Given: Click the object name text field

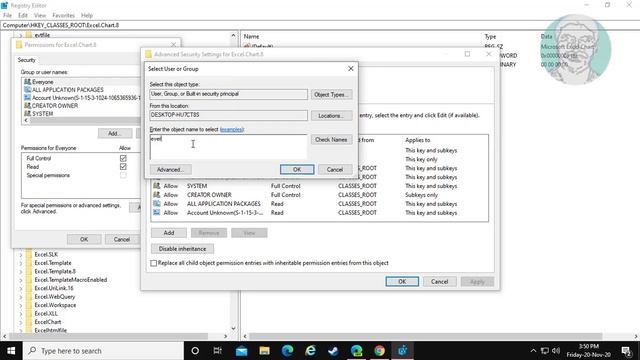Looking at the screenshot, I should (x=228, y=147).
